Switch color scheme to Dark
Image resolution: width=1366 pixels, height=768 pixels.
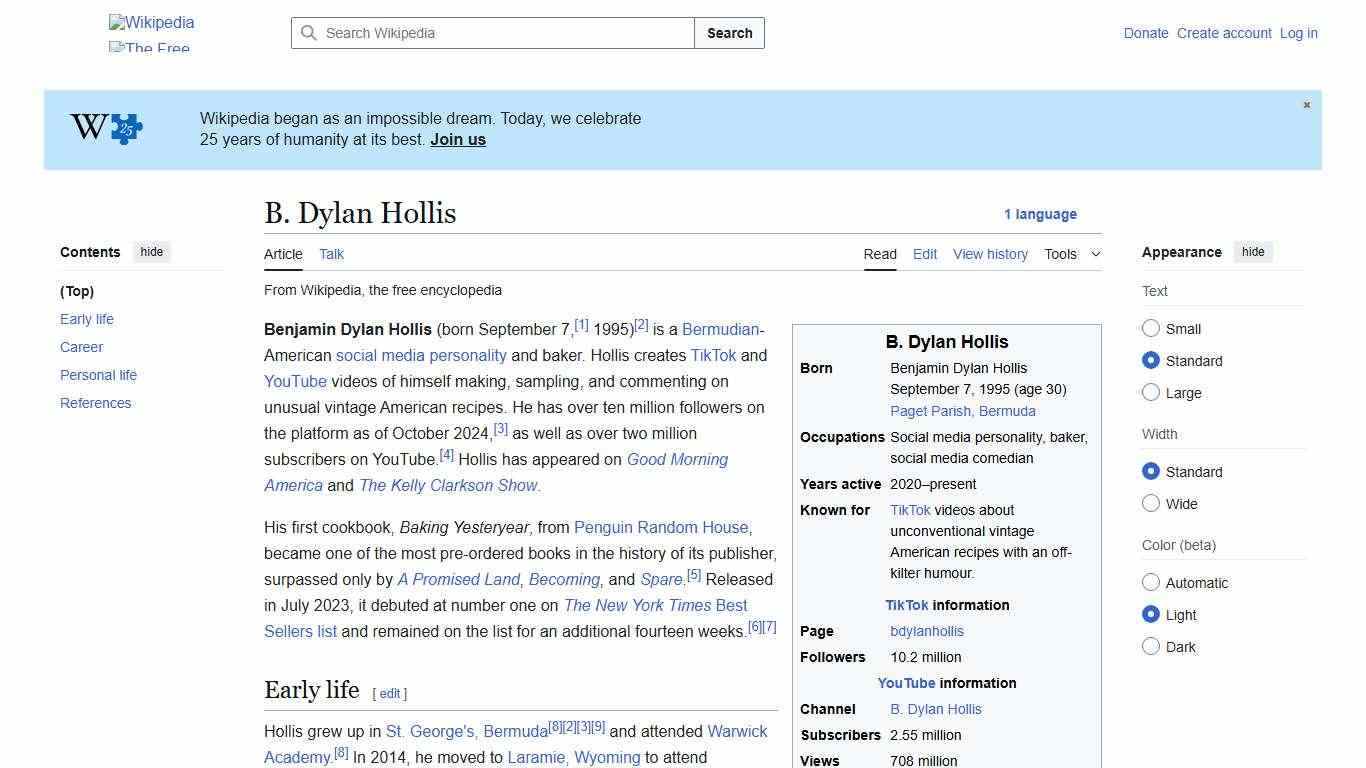[x=1151, y=646]
